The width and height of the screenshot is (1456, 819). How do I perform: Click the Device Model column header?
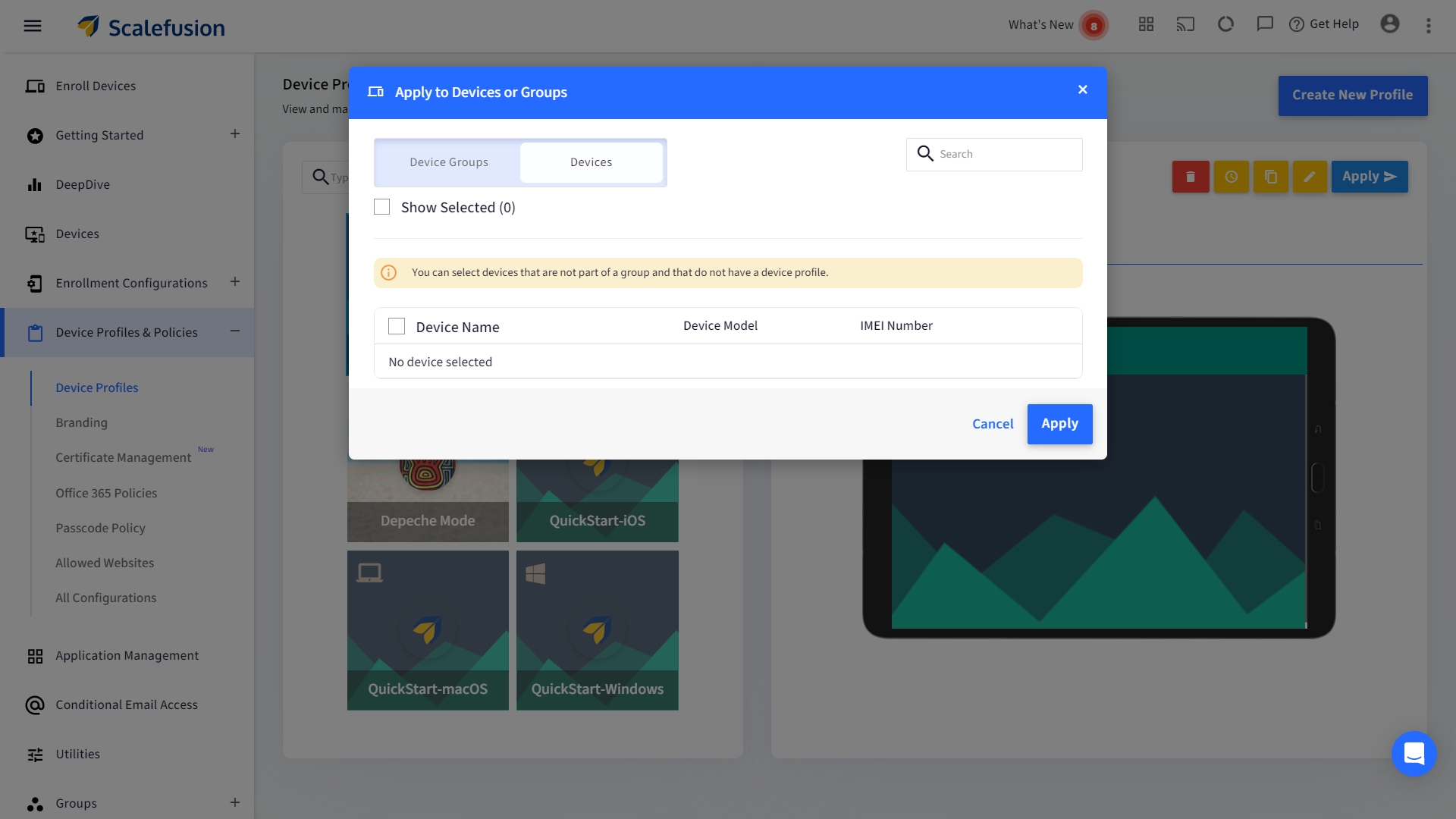tap(720, 326)
